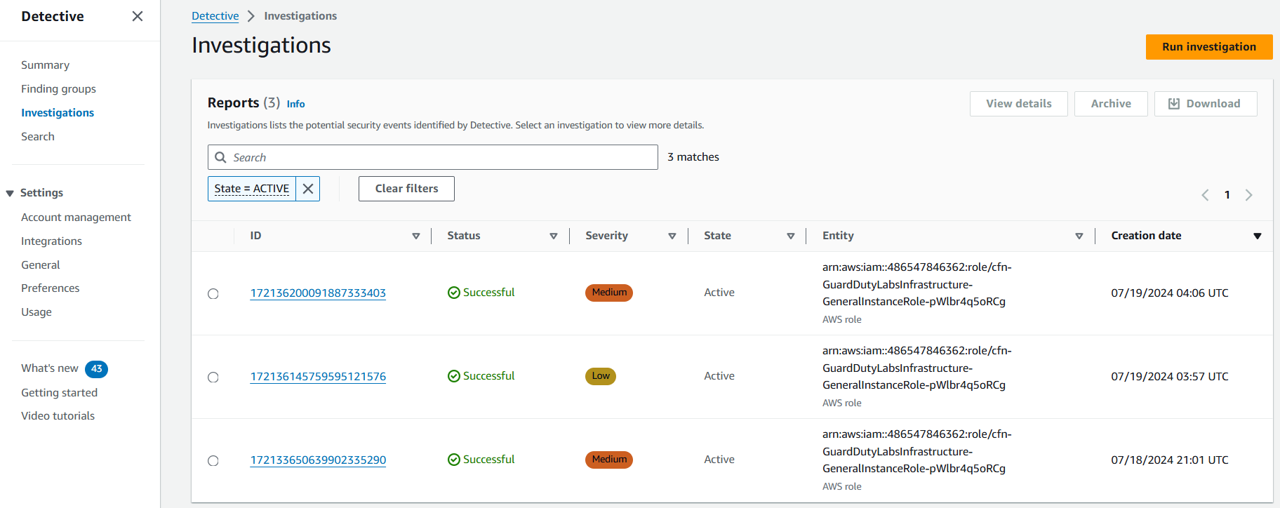Open investigation 172136145759595121576

coord(318,377)
